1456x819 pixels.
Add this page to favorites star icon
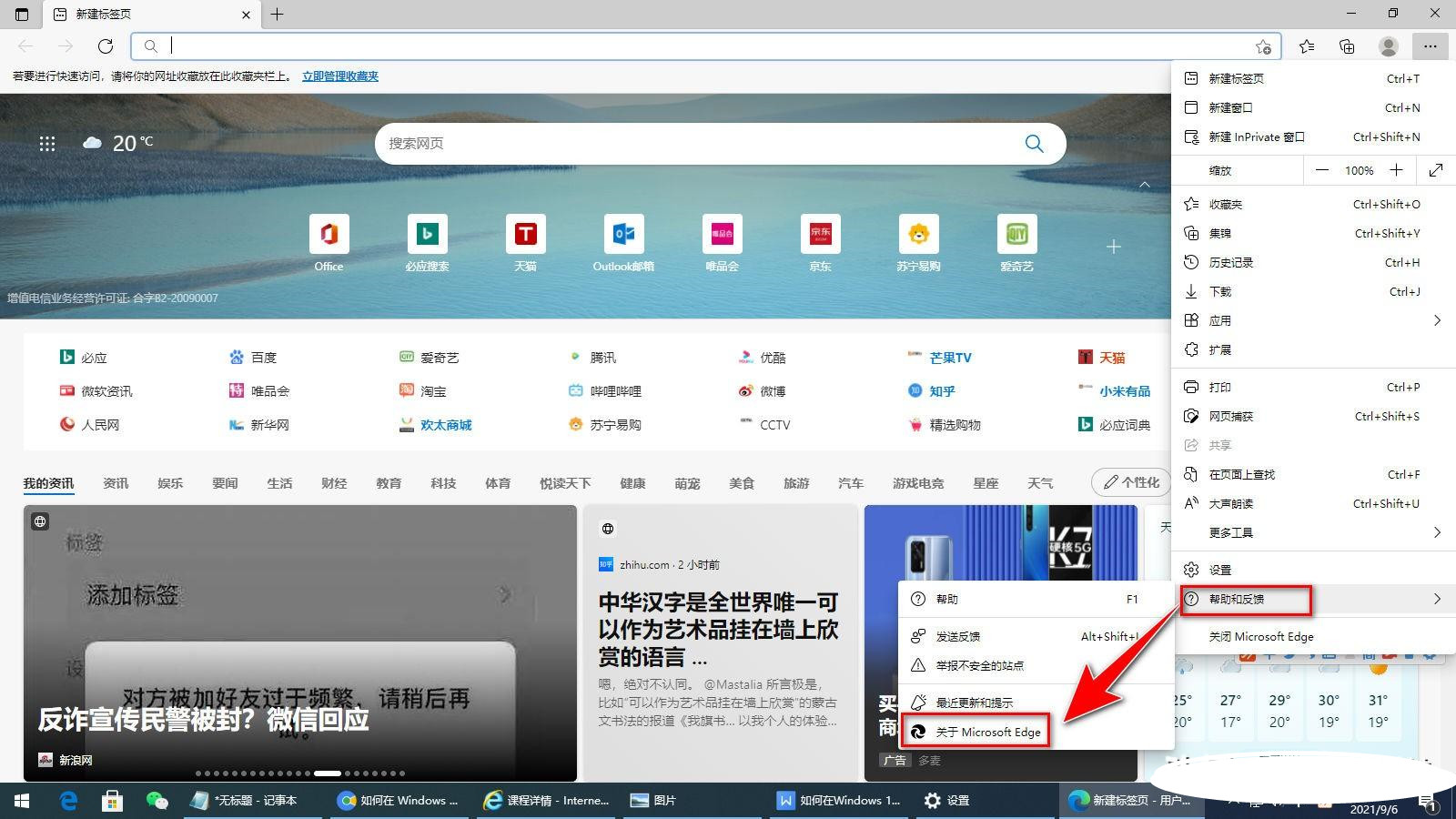pyautogui.click(x=1263, y=46)
